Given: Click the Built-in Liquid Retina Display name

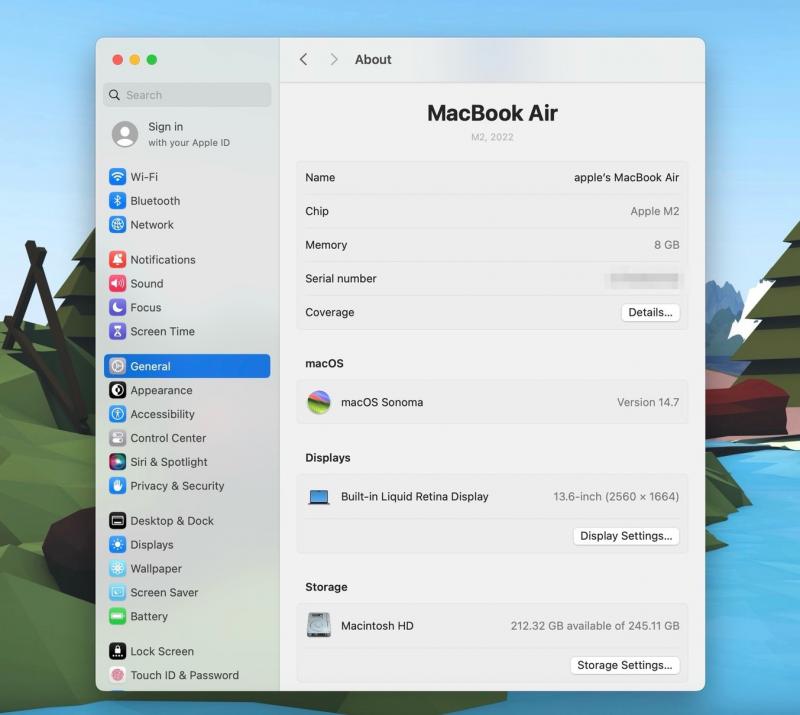Looking at the screenshot, I should (414, 497).
